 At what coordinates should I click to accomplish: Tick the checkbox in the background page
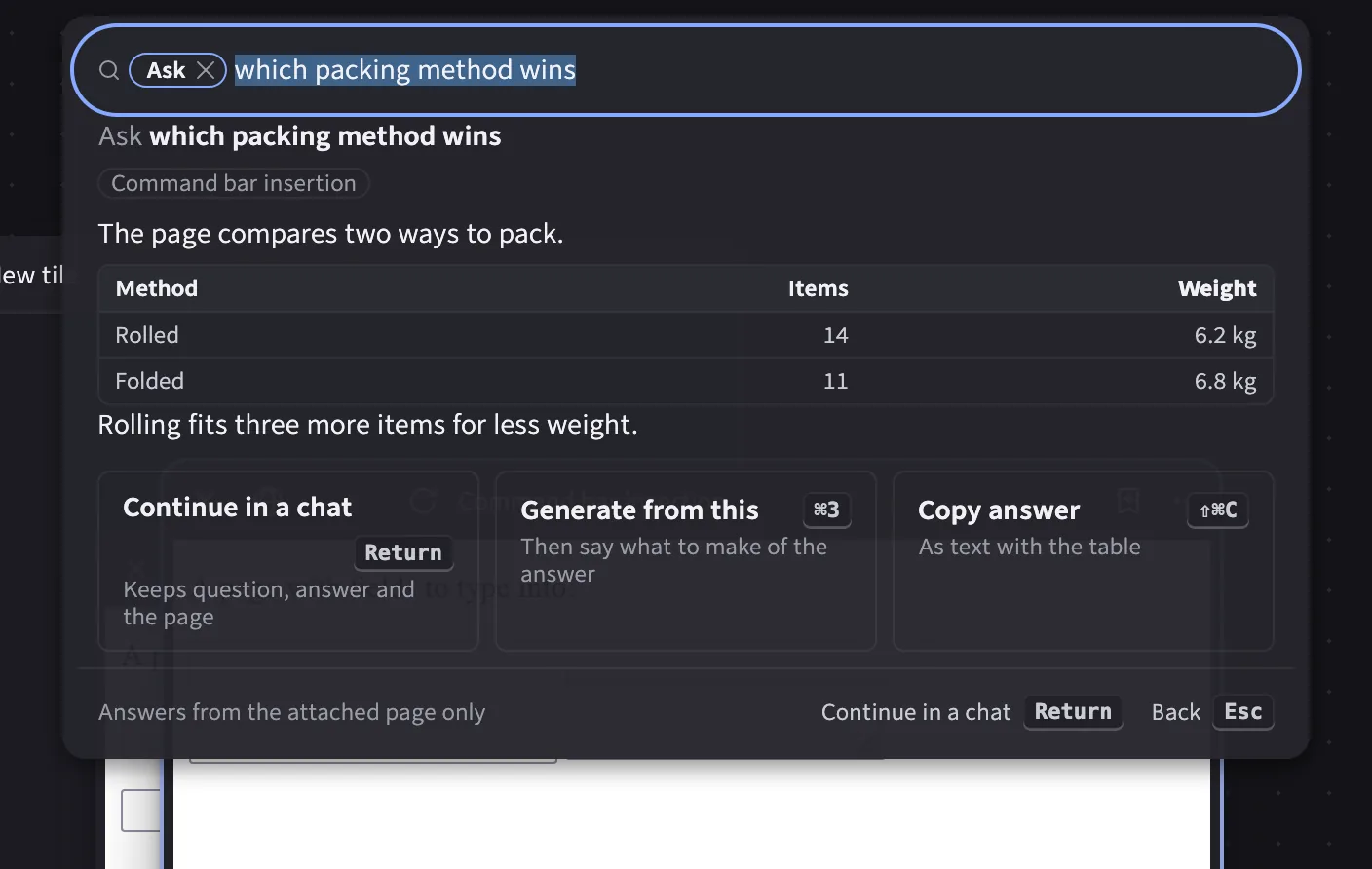[140, 811]
